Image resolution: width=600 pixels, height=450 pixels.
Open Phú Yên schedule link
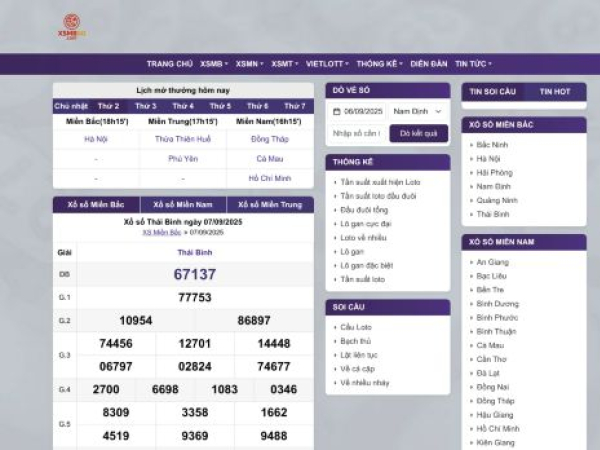pos(183,159)
